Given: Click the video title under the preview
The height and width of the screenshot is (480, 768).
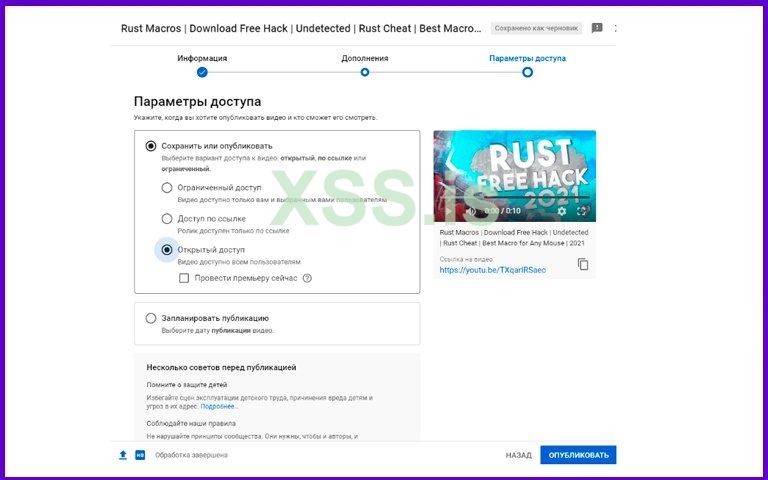Looking at the screenshot, I should 514,238.
